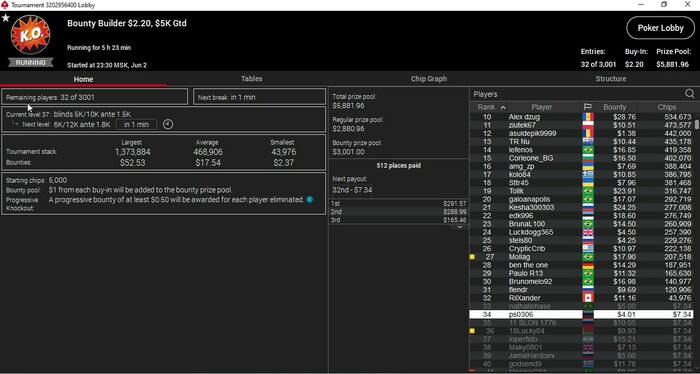Click the 1st place $291.57 payout row
The height and width of the screenshot is (374, 700).
398,204
